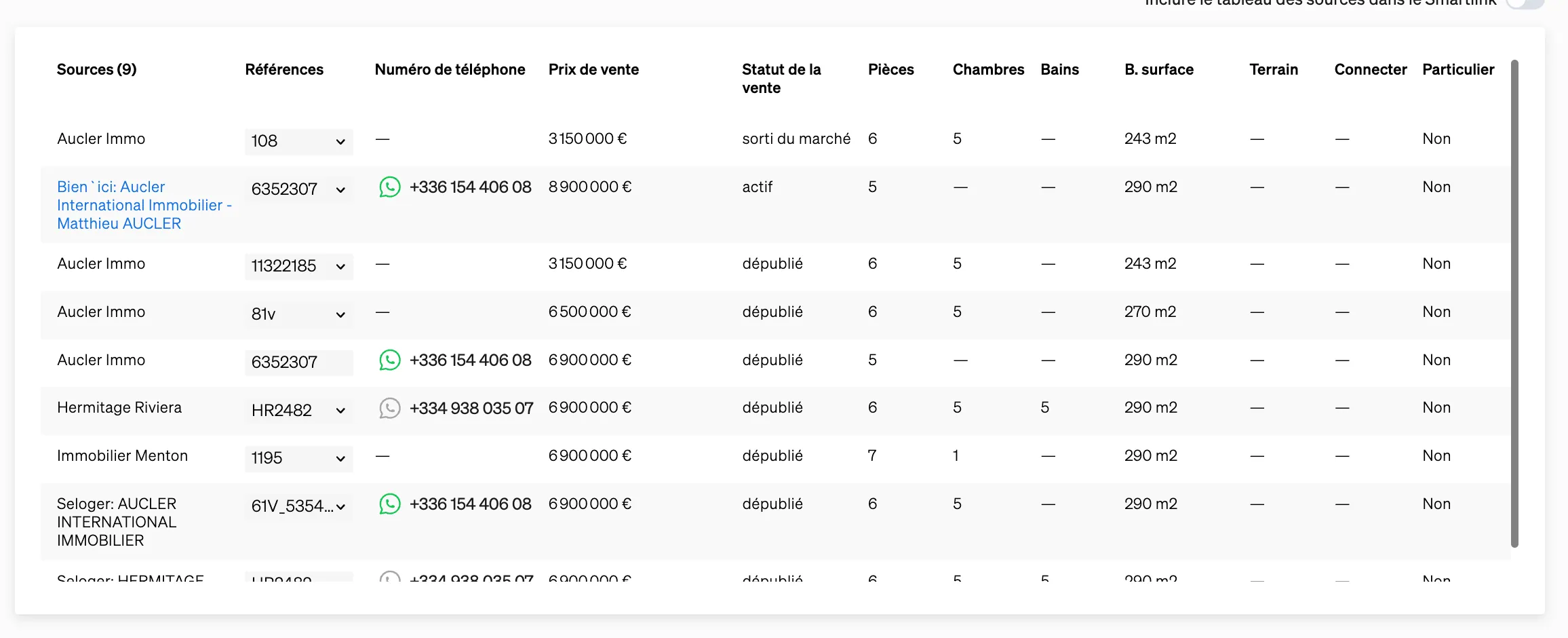Viewport: 1568px width, 638px height.
Task: Click the Terrain column header
Action: pos(1274,69)
